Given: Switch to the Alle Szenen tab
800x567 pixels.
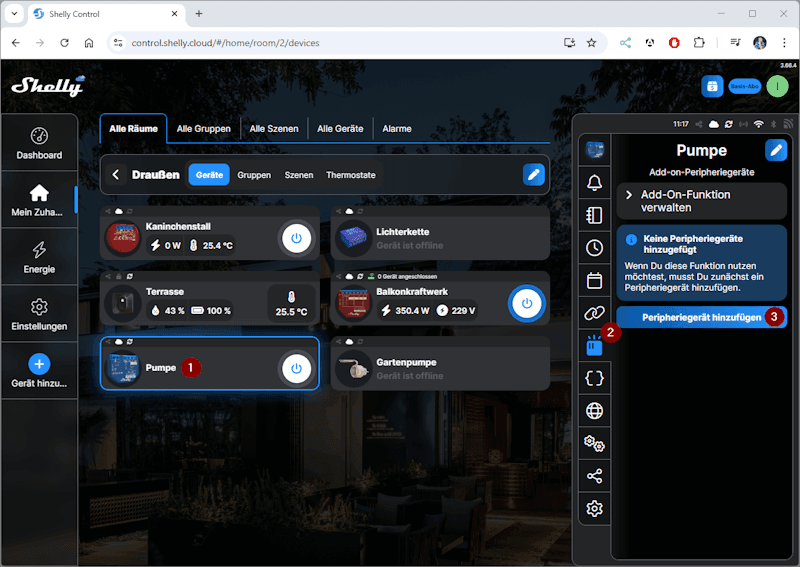Looking at the screenshot, I should pos(272,129).
